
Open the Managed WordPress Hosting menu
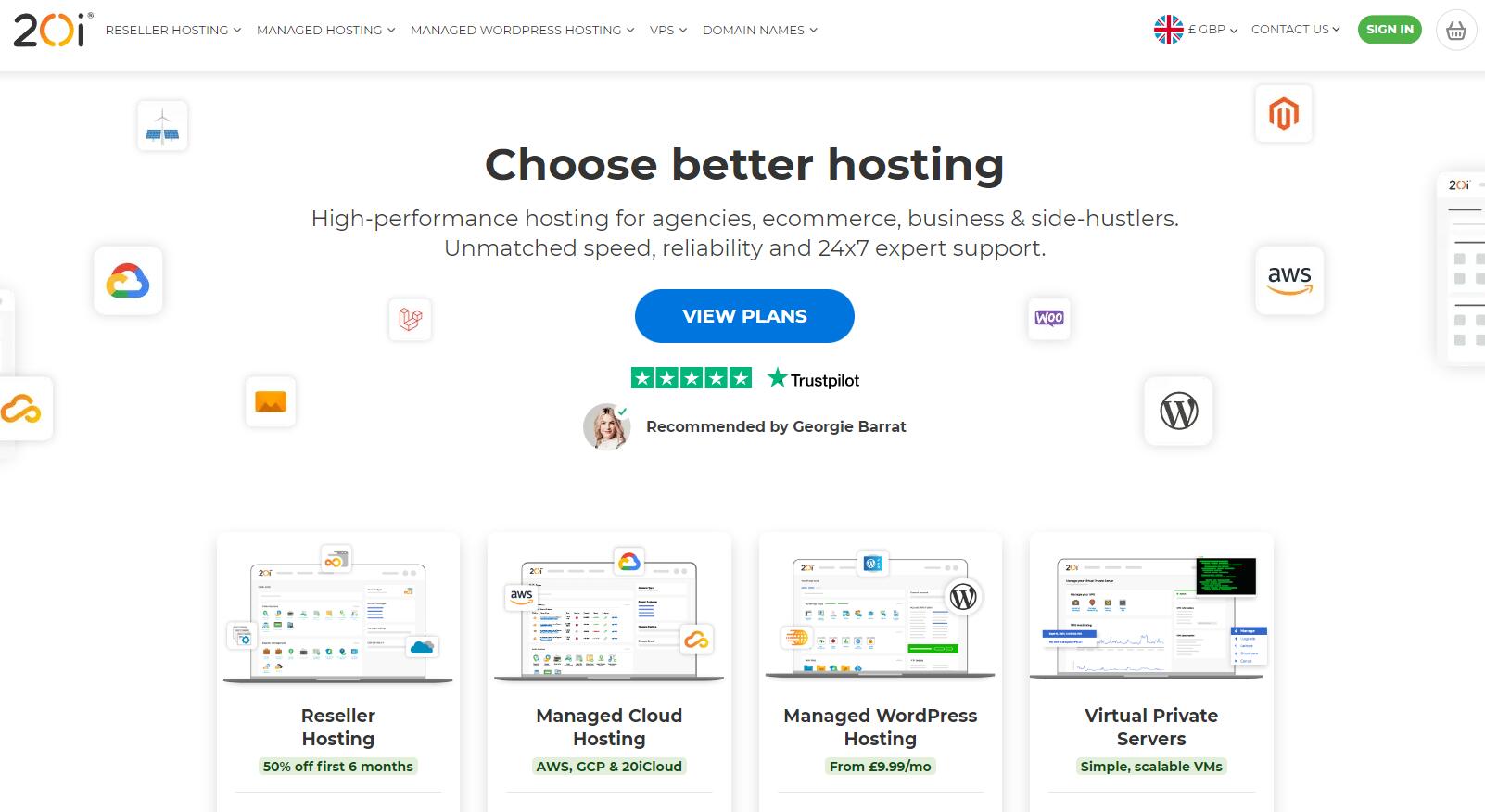point(523,30)
